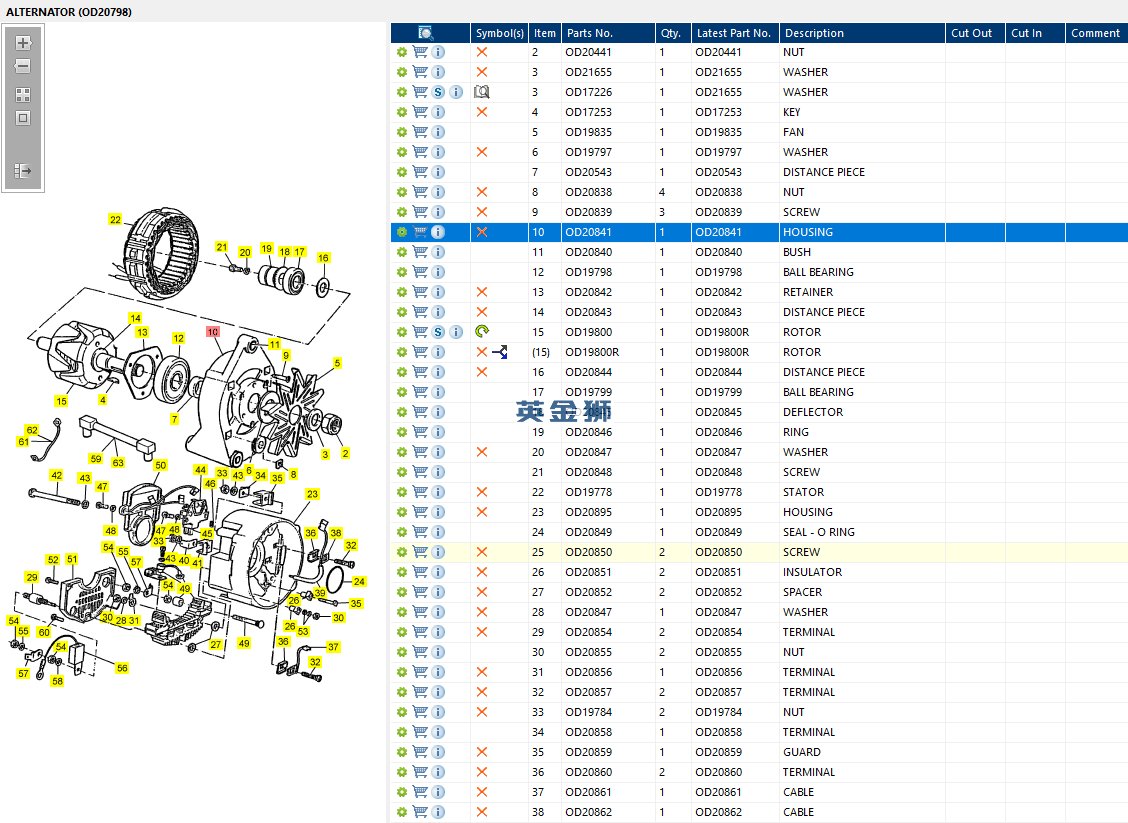
Task: Click the Cut Out column header
Action: pyautogui.click(x=975, y=33)
